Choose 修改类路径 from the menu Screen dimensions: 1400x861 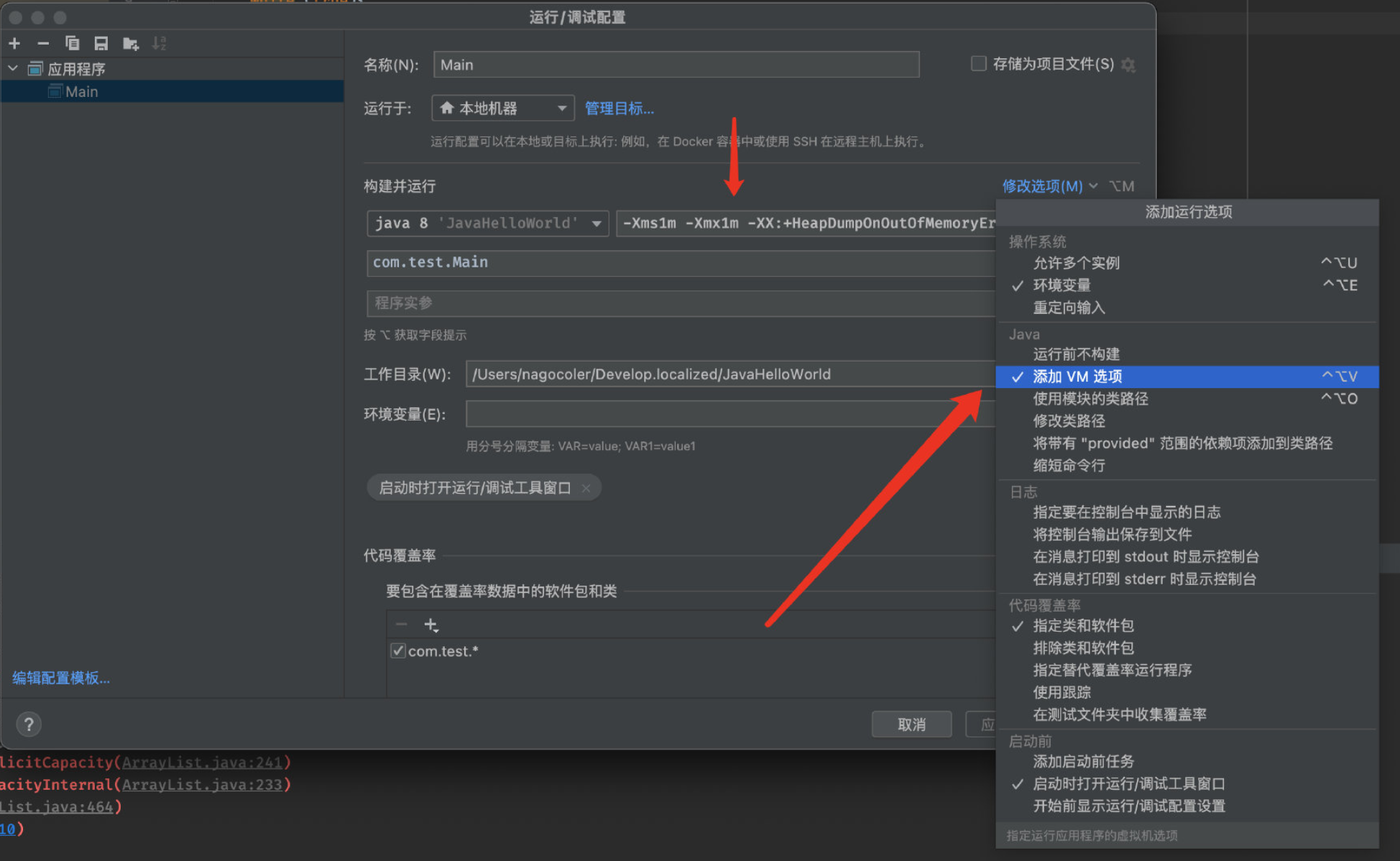point(1187,421)
